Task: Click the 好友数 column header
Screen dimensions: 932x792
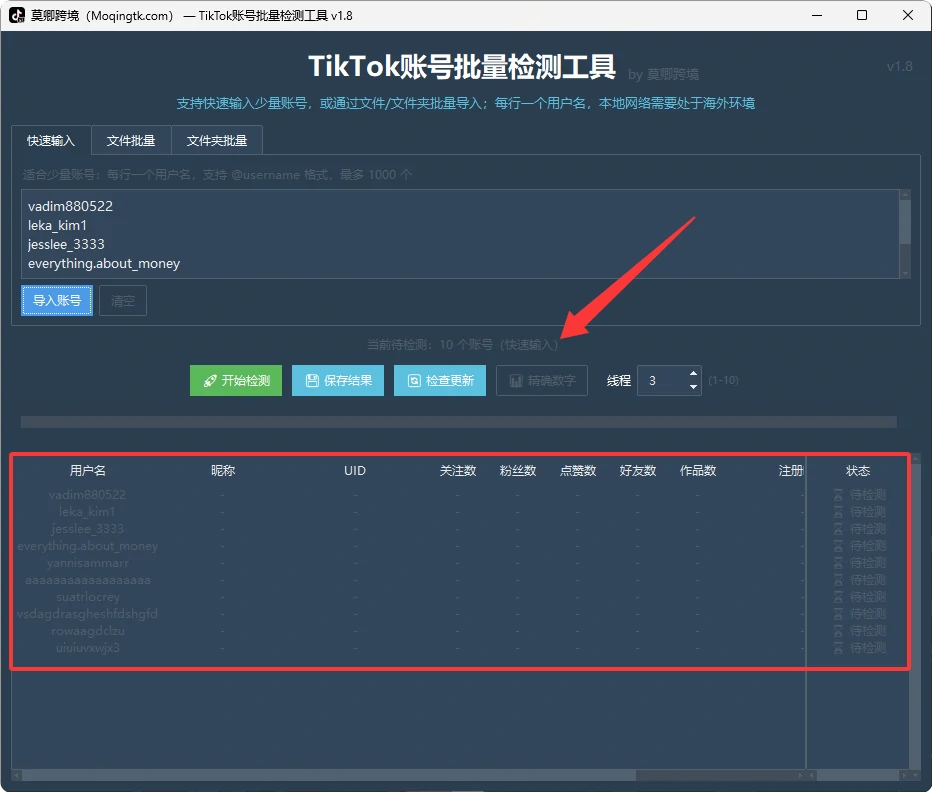Action: (638, 470)
